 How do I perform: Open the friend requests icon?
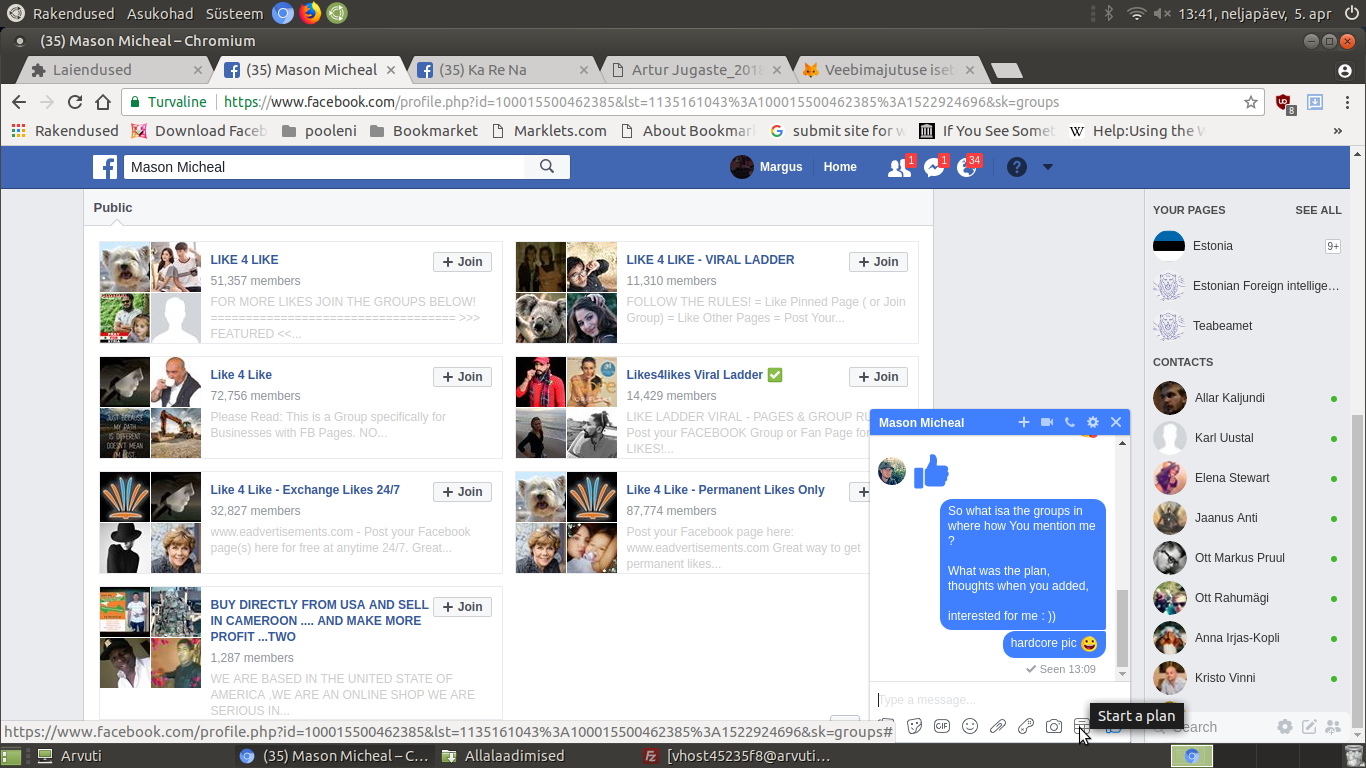tap(899, 168)
